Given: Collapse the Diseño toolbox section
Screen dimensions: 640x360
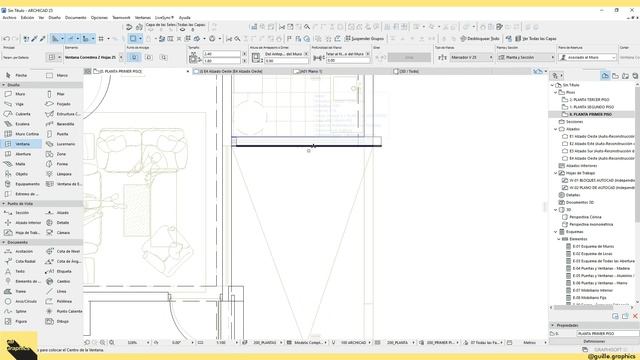Looking at the screenshot, I should tap(4, 85).
